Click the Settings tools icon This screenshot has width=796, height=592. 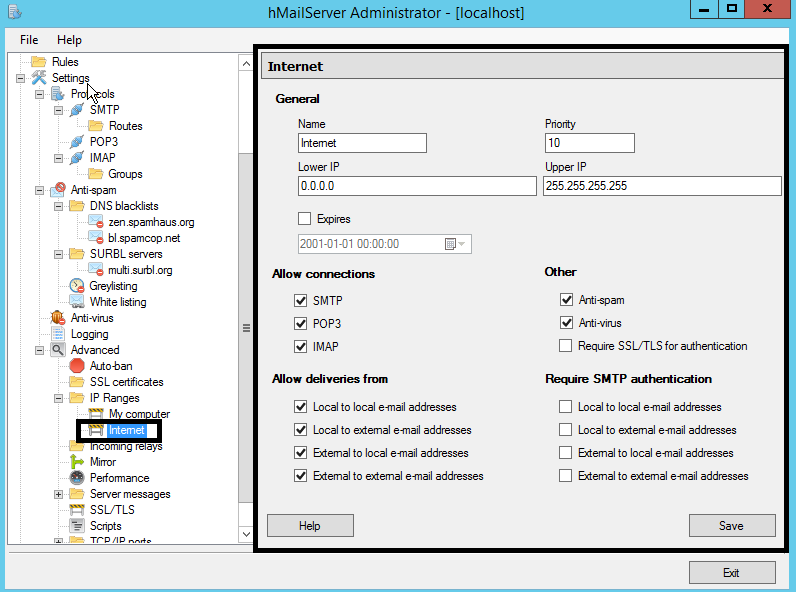coord(39,78)
